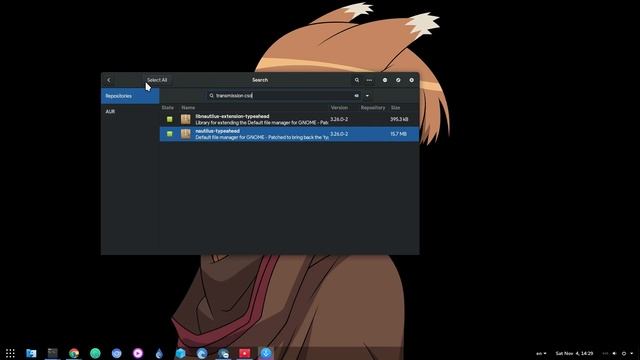640x360 pixels.
Task: Open the search history dropdown arrow
Action: [367, 96]
